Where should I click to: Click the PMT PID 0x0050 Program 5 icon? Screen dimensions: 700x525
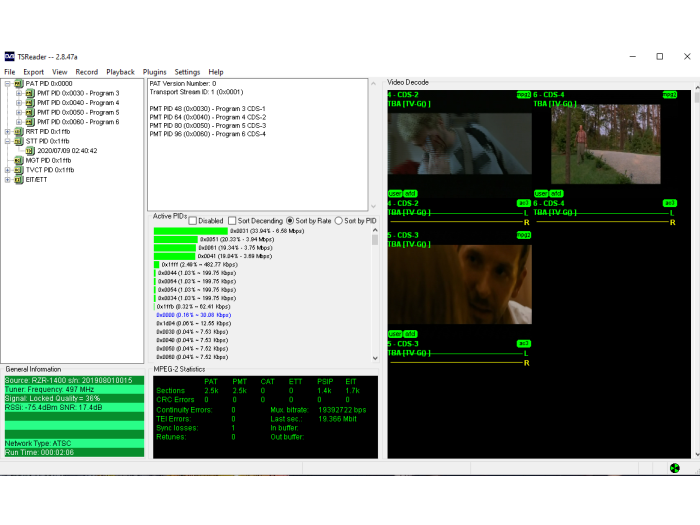30,112
